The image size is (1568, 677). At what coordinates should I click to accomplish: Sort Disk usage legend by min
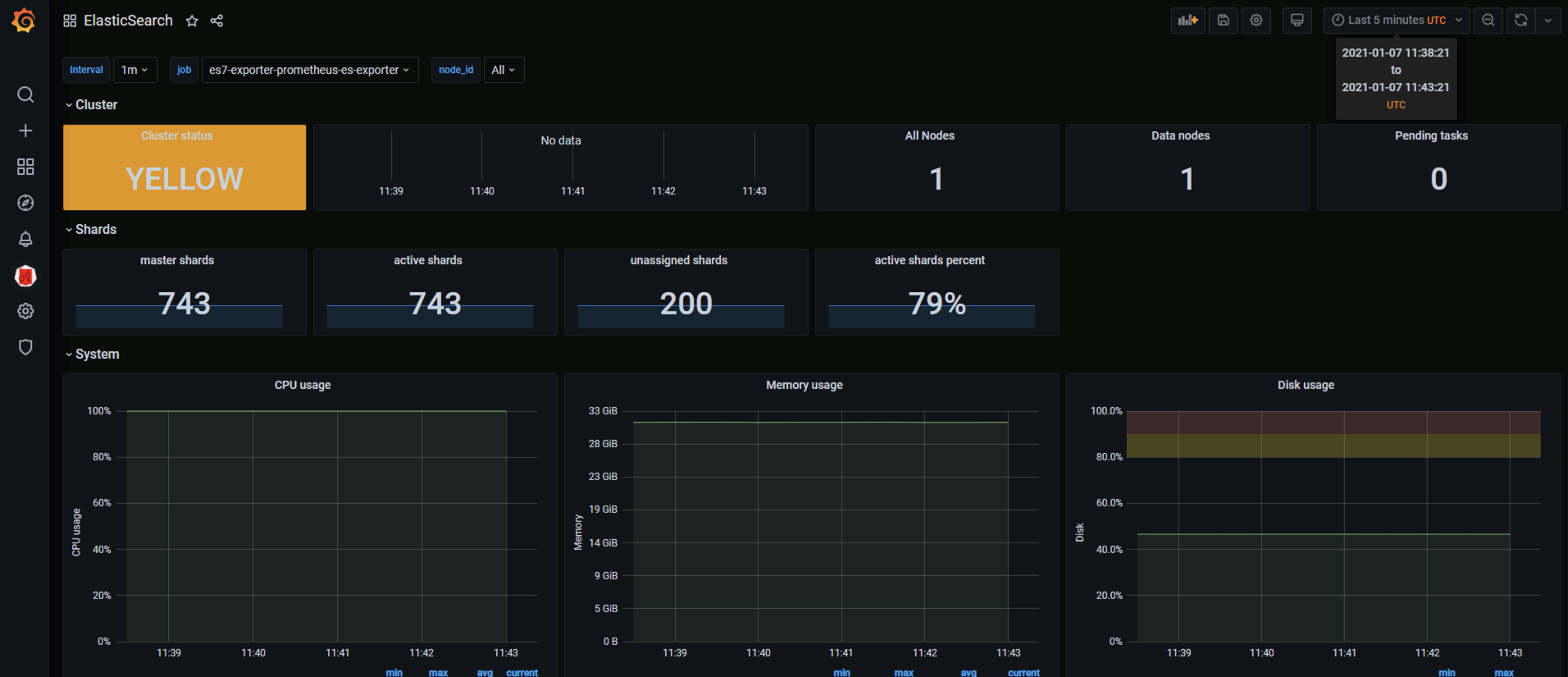(1447, 673)
